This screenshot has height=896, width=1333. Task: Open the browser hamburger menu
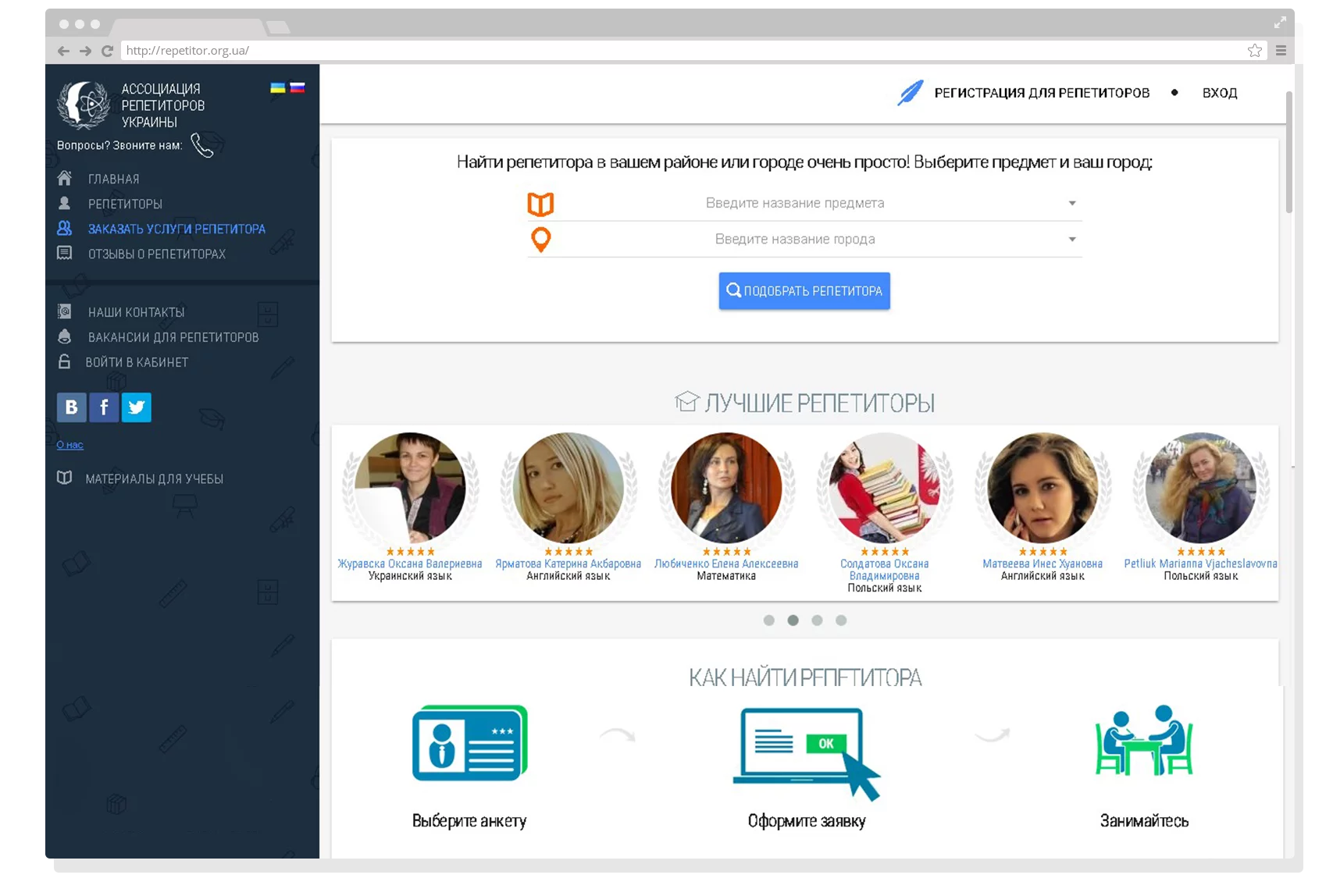pos(1281,51)
